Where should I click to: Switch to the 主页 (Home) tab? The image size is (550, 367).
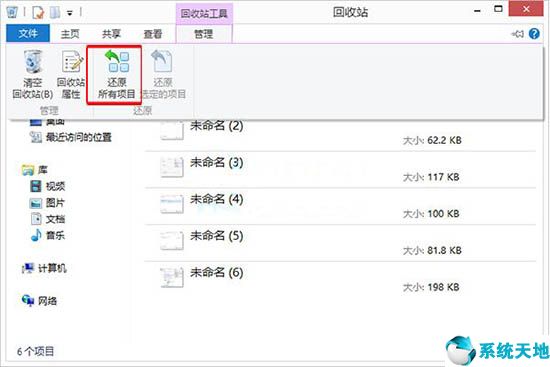point(70,34)
